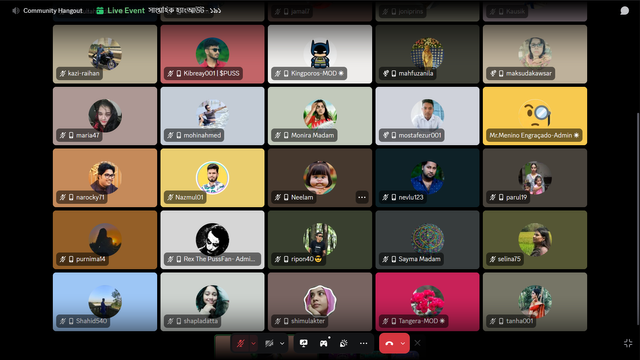Viewport: 640px width, 360px height.
Task: Dismiss the toolbar with the X icon
Action: click(417, 343)
